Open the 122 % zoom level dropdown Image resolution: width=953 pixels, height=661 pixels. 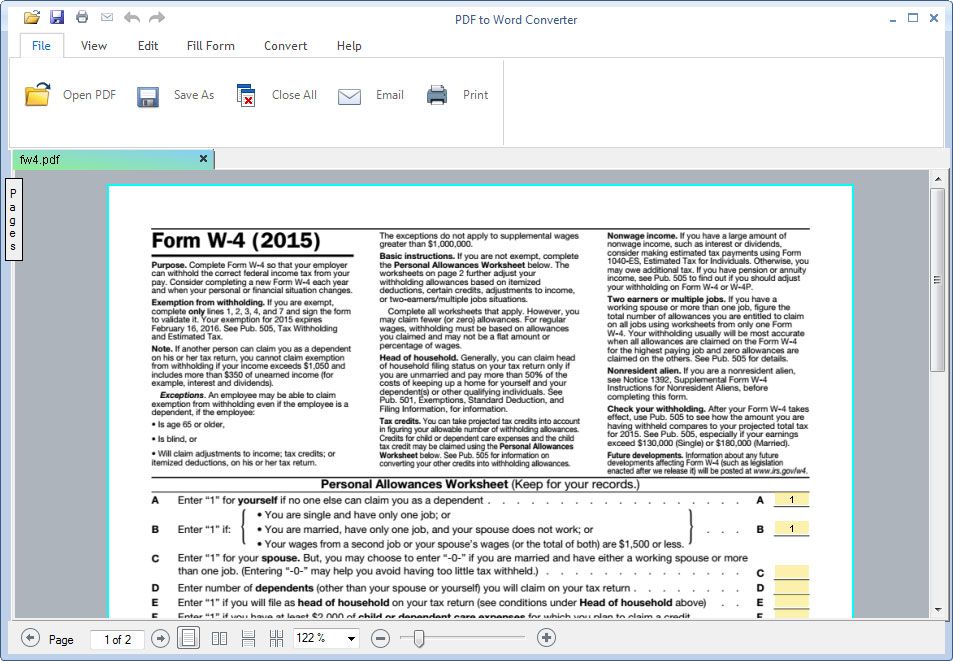(x=351, y=639)
